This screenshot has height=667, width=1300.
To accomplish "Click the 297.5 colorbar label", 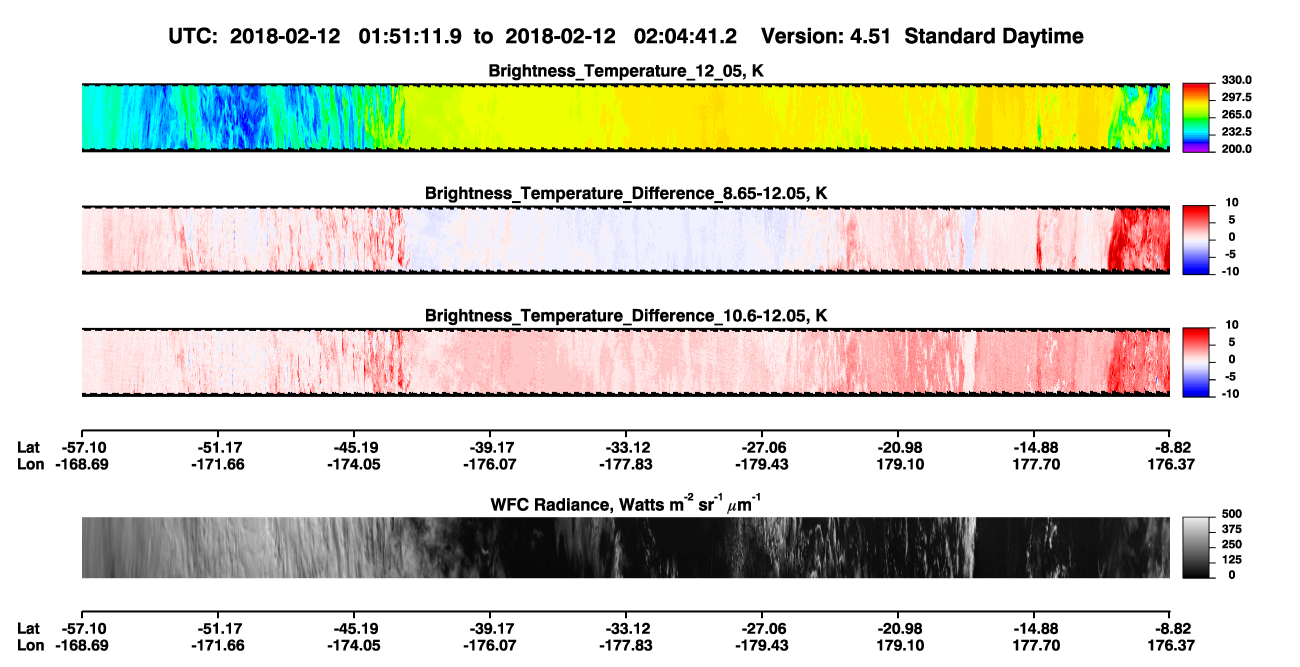I will tap(1238, 97).
